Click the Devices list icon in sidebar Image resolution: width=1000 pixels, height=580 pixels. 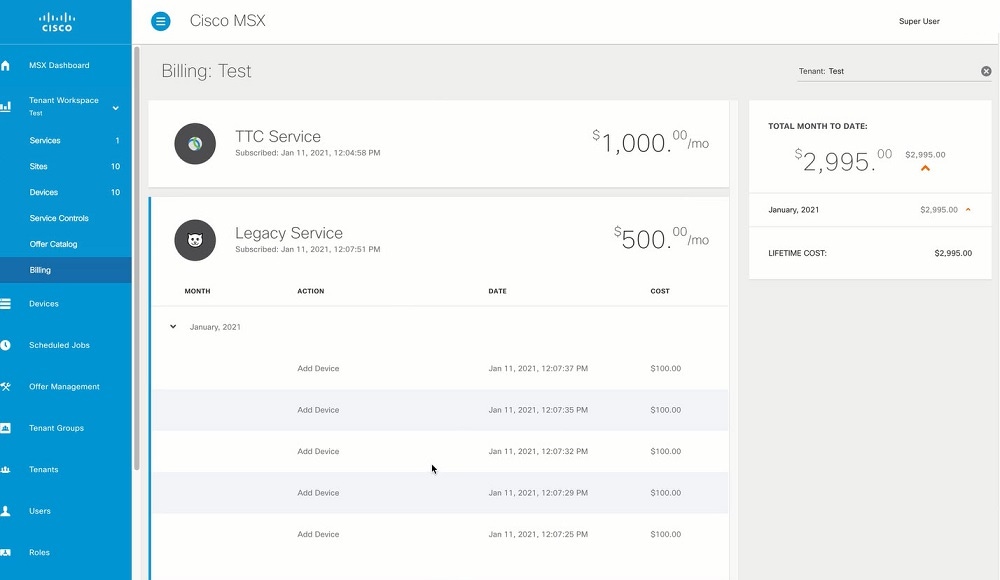pyautogui.click(x=5, y=304)
